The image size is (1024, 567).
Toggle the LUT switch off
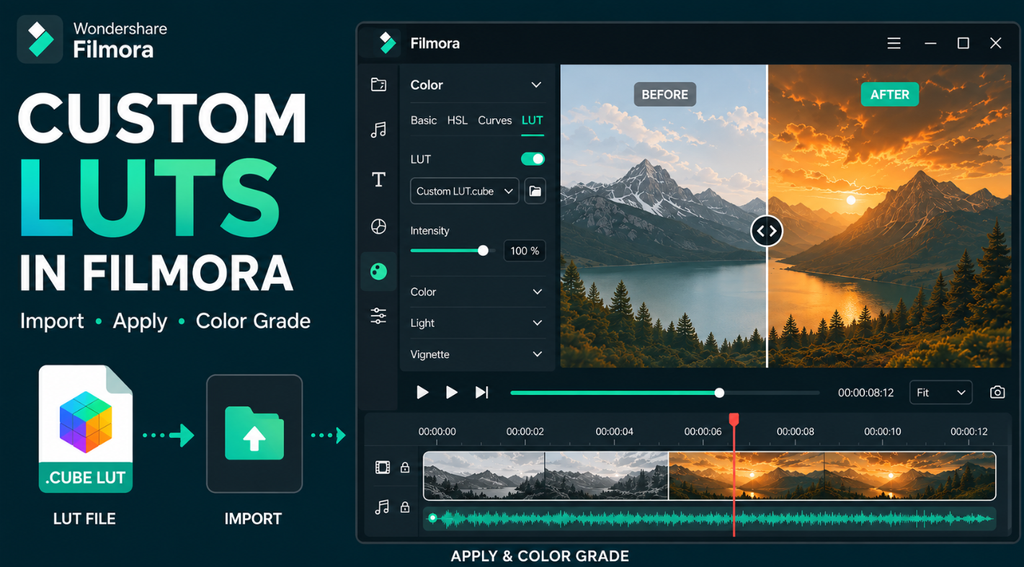click(532, 159)
